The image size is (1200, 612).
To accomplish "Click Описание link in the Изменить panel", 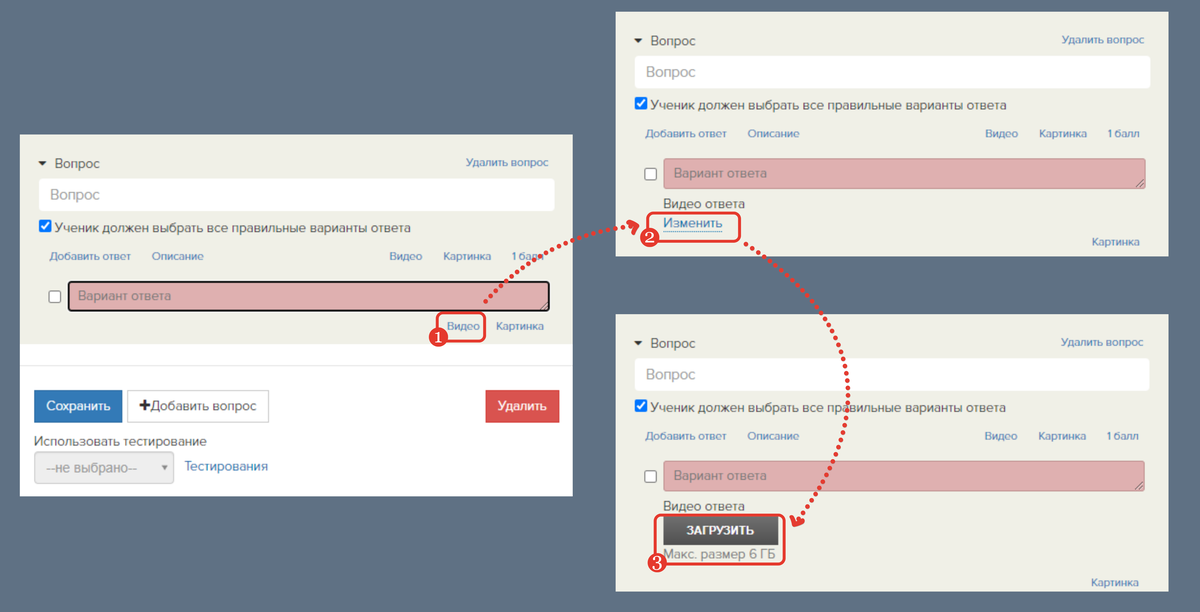I will tap(773, 133).
